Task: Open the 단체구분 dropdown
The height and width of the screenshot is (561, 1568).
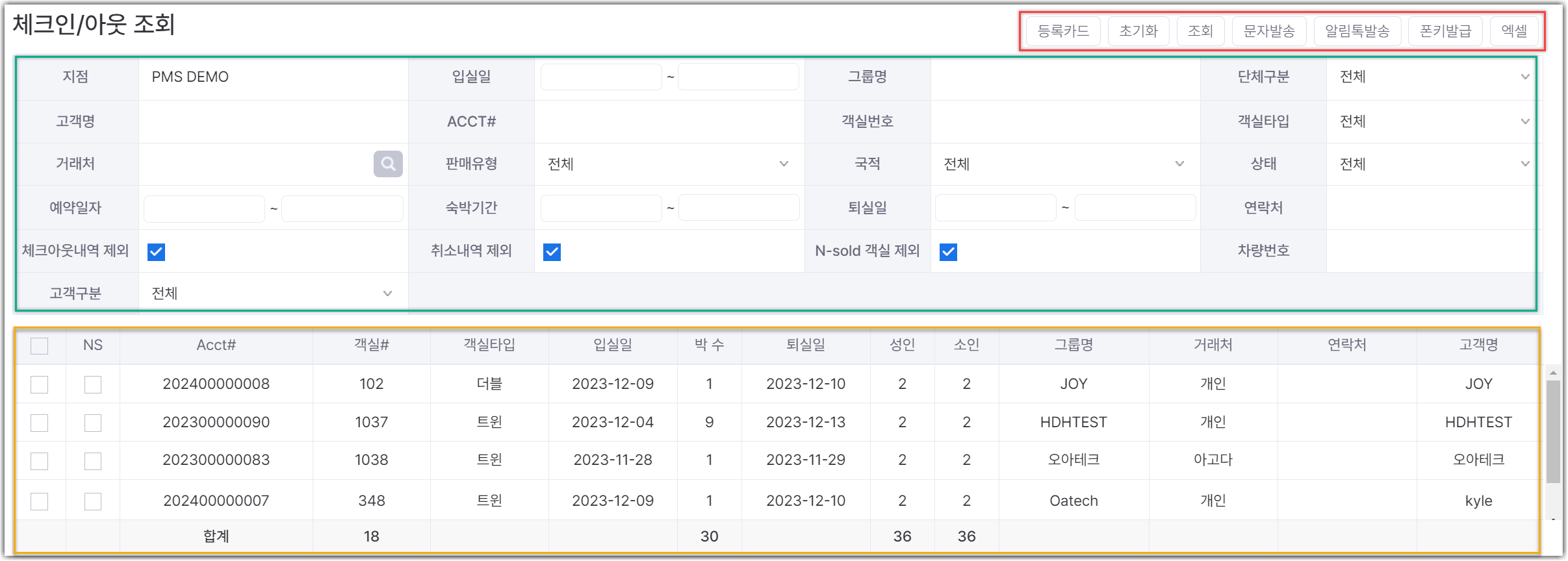Action: click(x=1432, y=77)
